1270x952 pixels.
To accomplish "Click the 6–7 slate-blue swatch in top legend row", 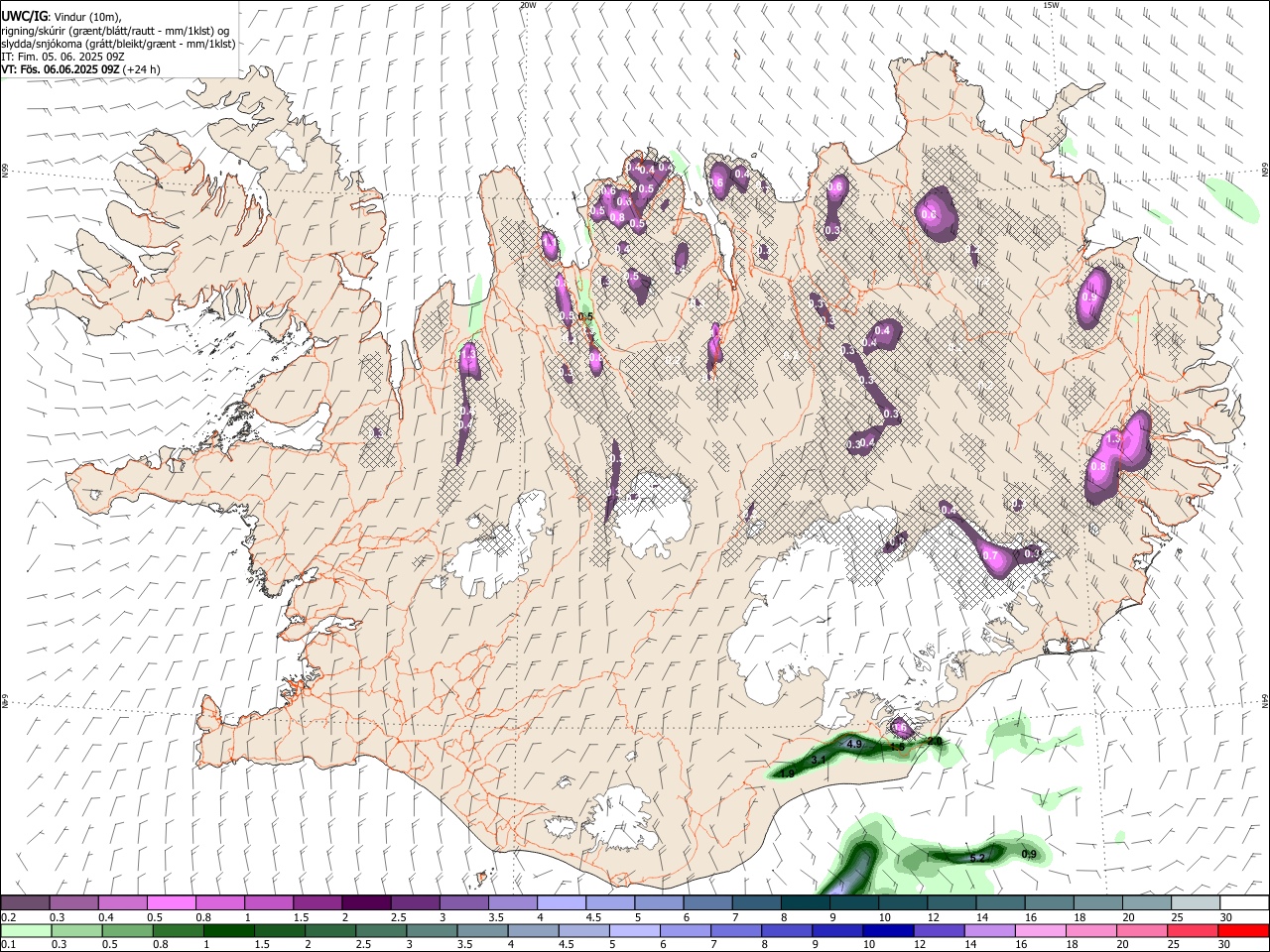I will click(x=708, y=903).
